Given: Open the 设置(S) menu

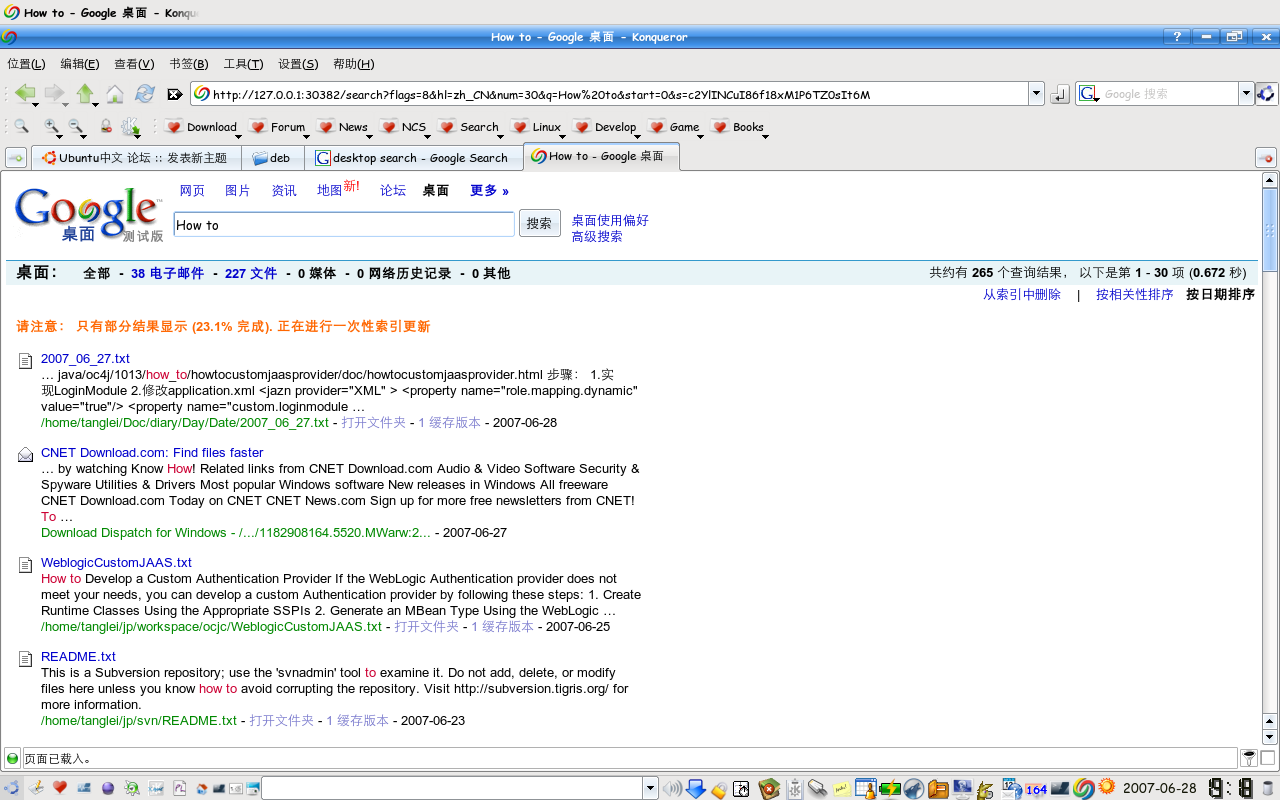Looking at the screenshot, I should coord(298,64).
